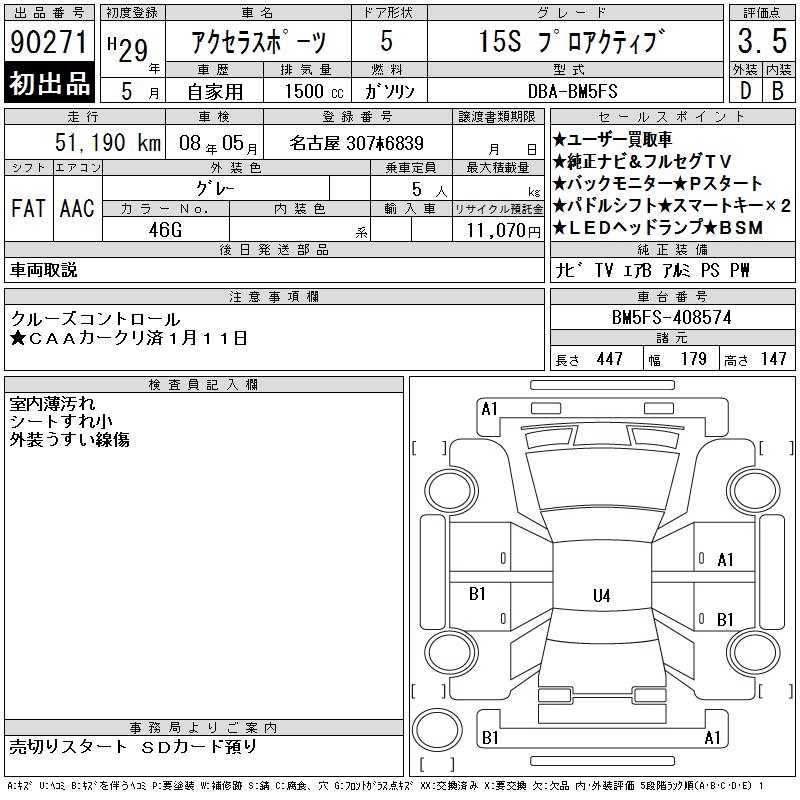Click recycle deposit 11,070円
Screen dimensions: 800x800
click(503, 231)
